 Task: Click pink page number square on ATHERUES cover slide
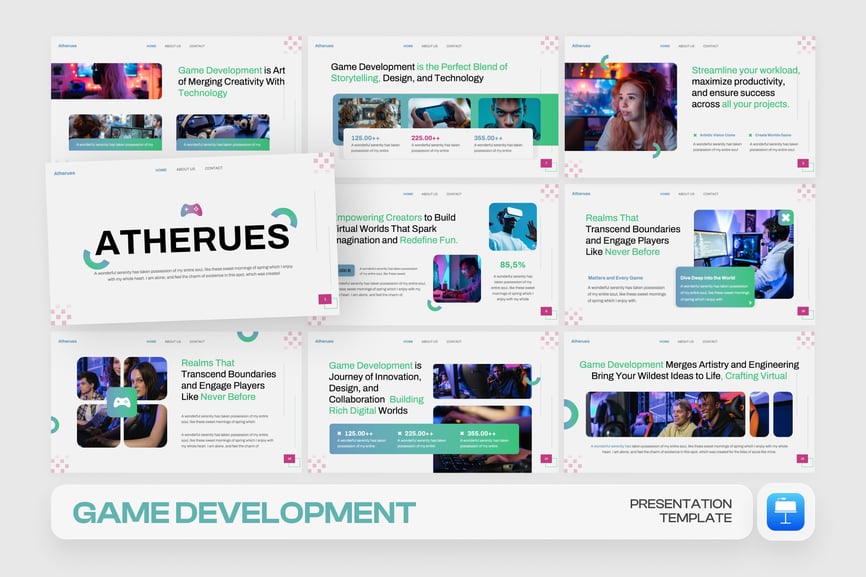[324, 299]
